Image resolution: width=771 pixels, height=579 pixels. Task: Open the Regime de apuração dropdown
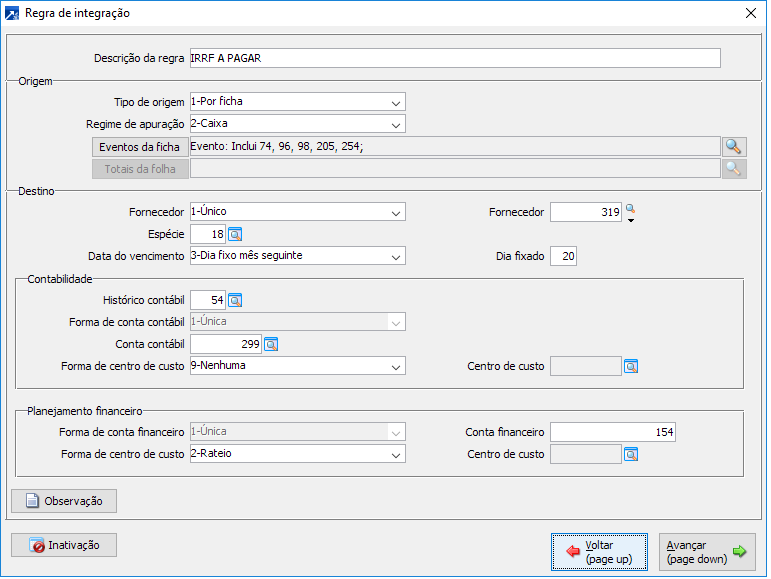[x=397, y=124]
